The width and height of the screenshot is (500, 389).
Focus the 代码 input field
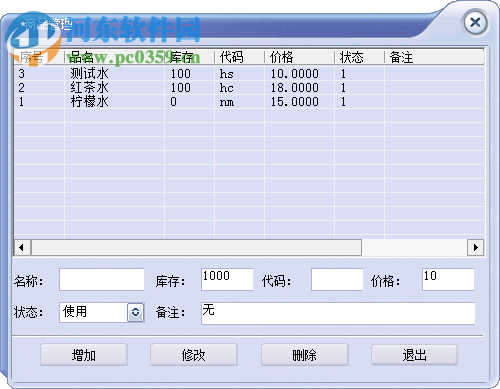[x=337, y=280]
